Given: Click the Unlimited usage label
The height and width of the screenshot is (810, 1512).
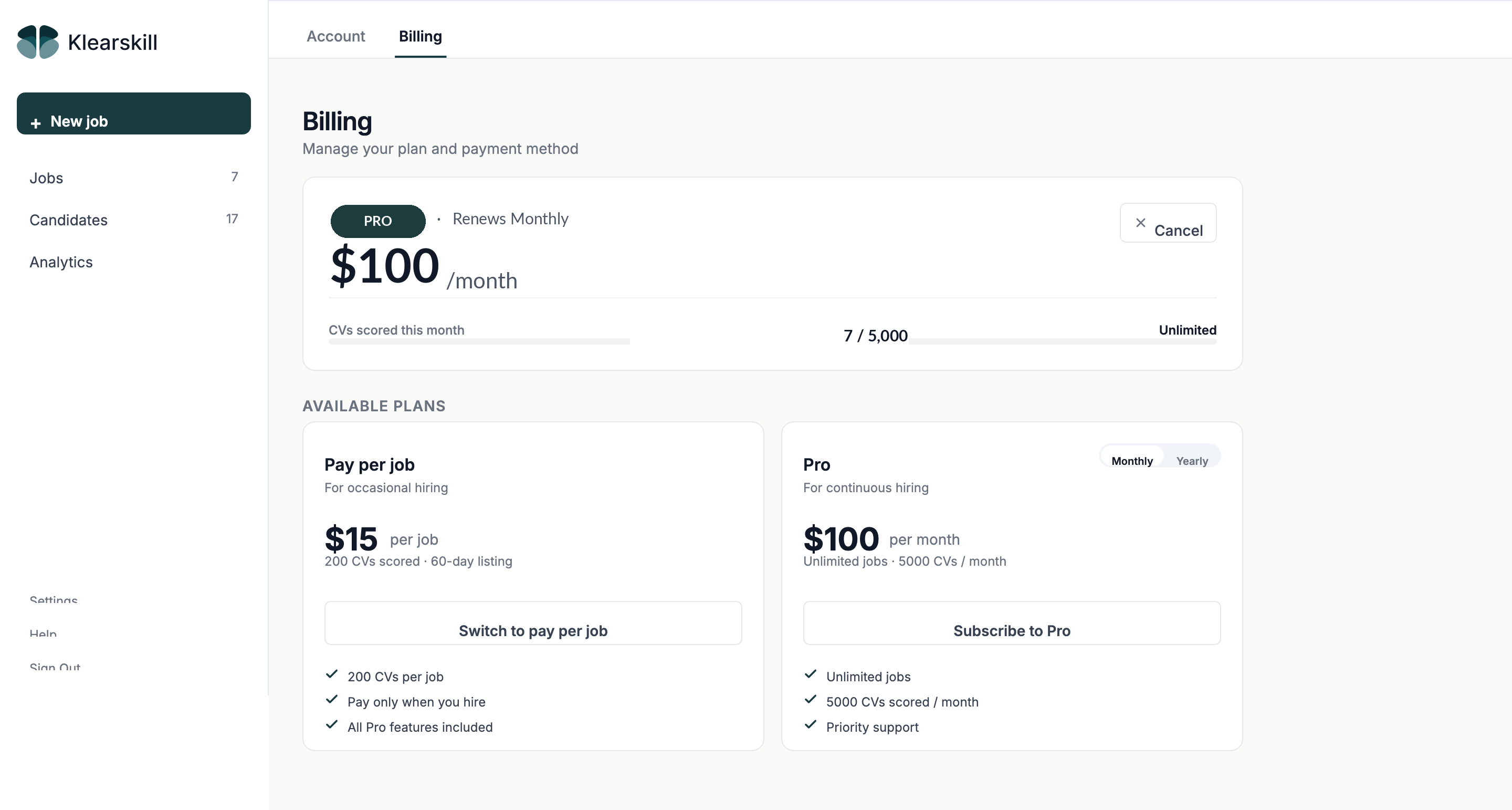Looking at the screenshot, I should pyautogui.click(x=1188, y=329).
